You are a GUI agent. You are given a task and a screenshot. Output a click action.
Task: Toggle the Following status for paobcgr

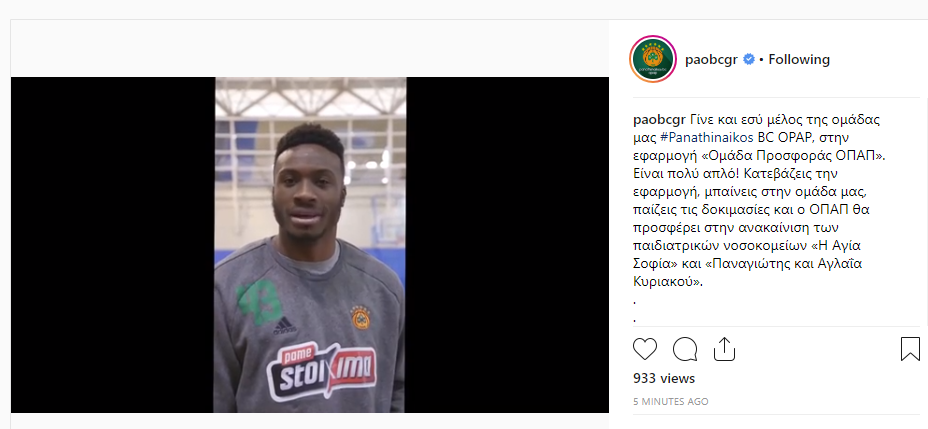click(x=799, y=59)
